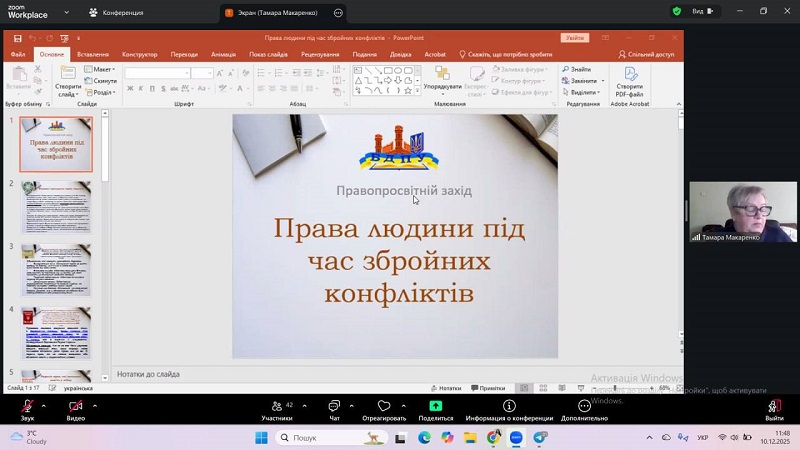
Task: Open the Анімація ribbon tab
Action: point(224,54)
